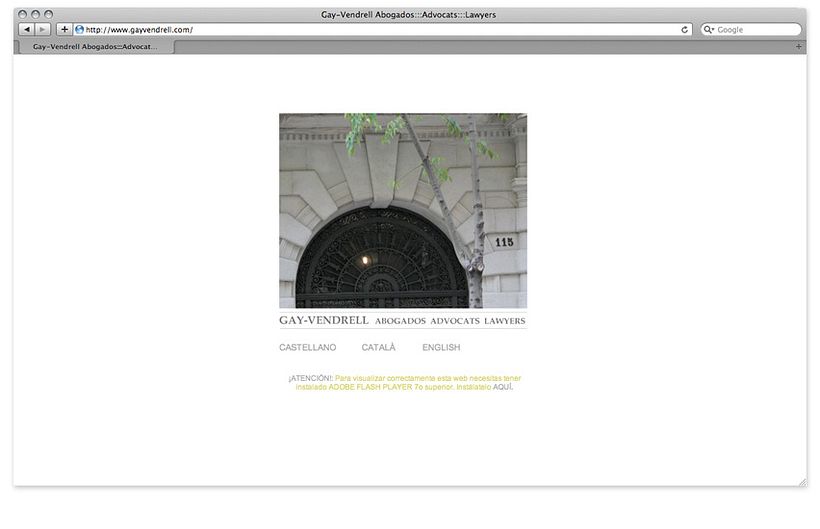Choose the ENGLISH language link

click(x=441, y=348)
